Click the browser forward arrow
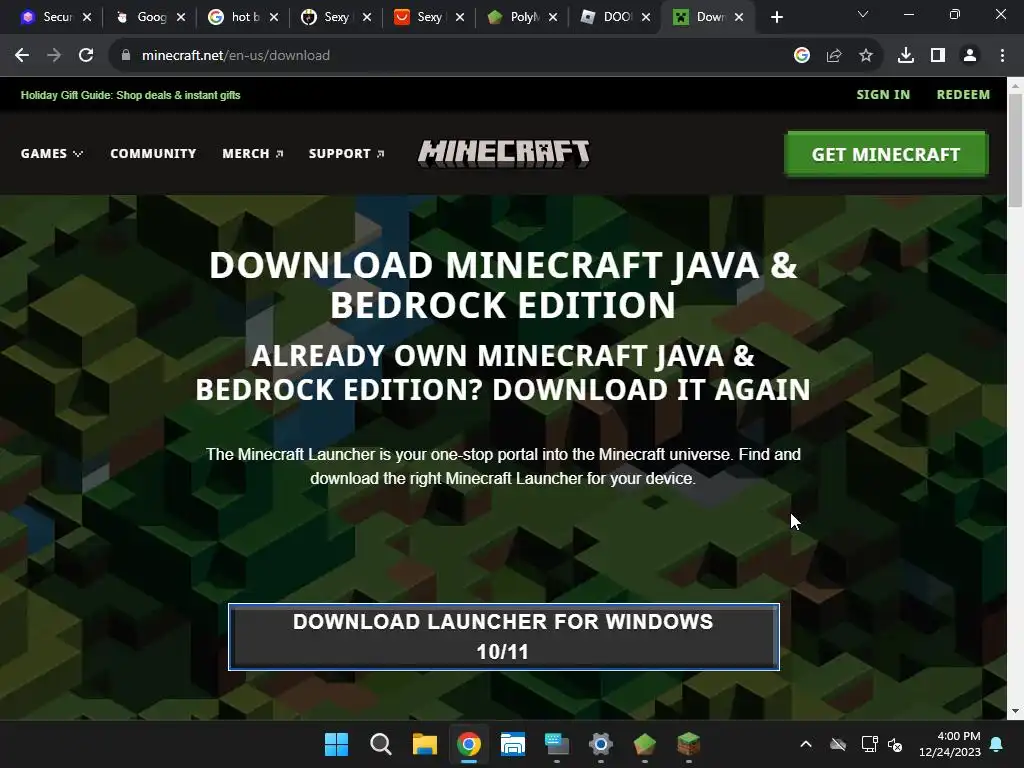Image resolution: width=1024 pixels, height=768 pixels. (54, 56)
